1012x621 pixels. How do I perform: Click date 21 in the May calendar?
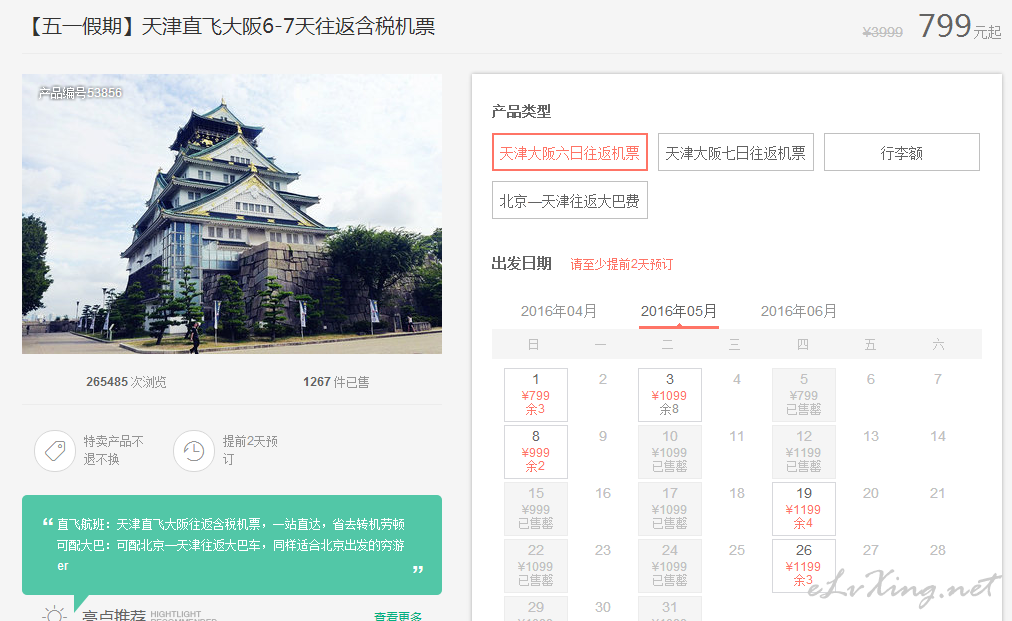938,493
